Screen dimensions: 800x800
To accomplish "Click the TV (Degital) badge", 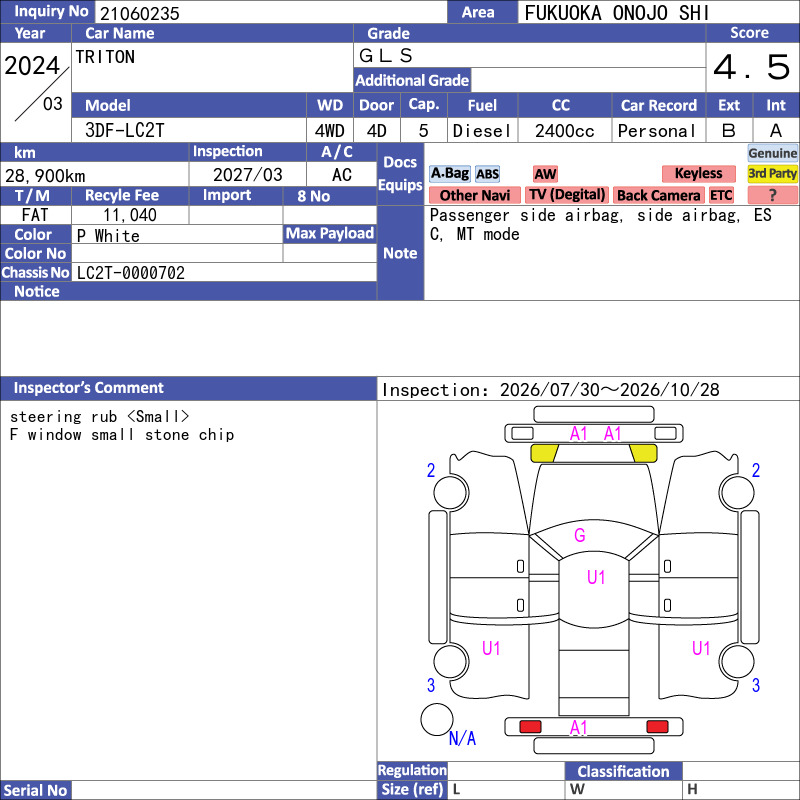I will 567,195.
